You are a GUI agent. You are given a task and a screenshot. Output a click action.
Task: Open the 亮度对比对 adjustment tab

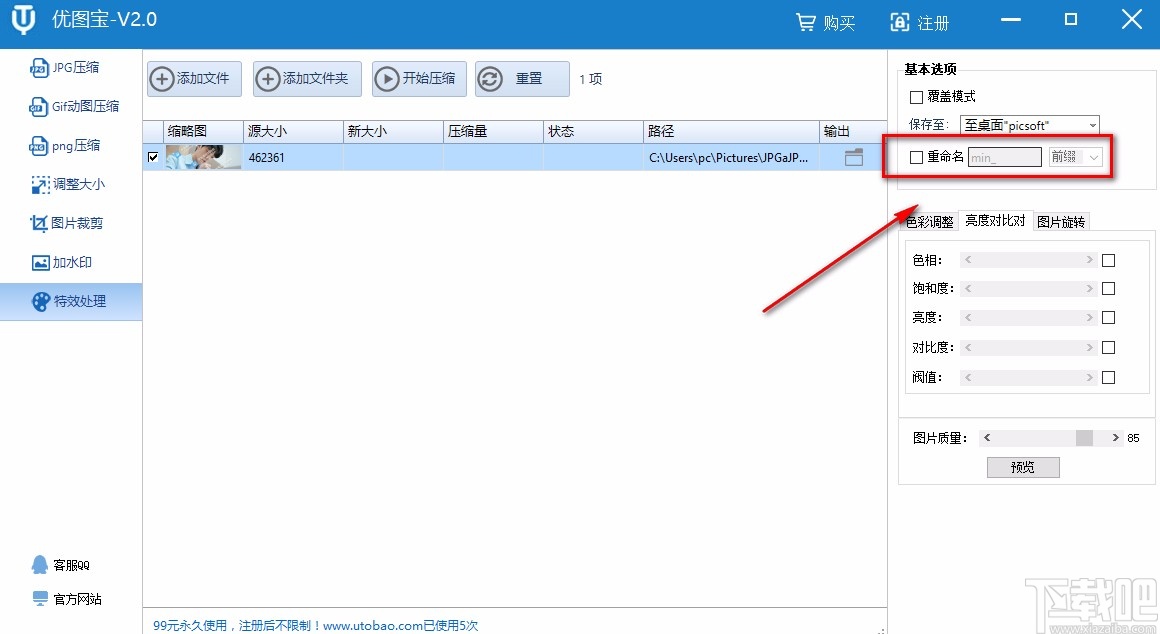tap(995, 221)
